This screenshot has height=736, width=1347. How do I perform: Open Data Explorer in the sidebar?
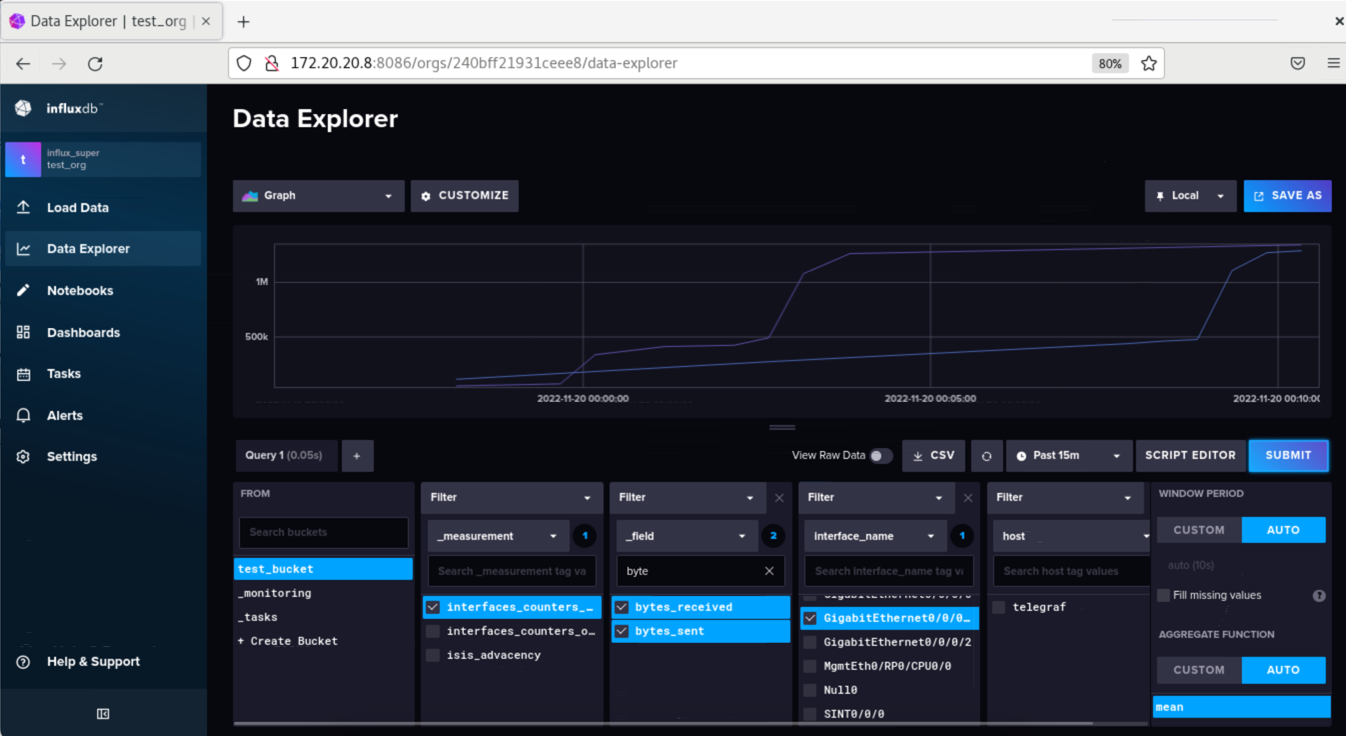click(103, 249)
